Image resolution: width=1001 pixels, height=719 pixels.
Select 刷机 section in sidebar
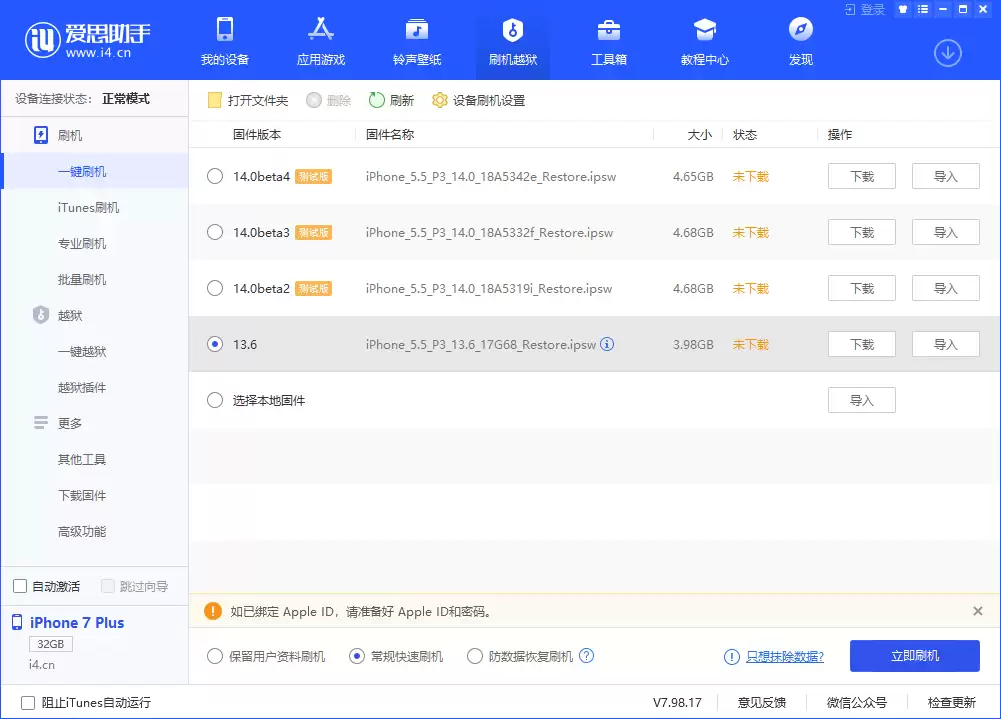click(x=94, y=135)
